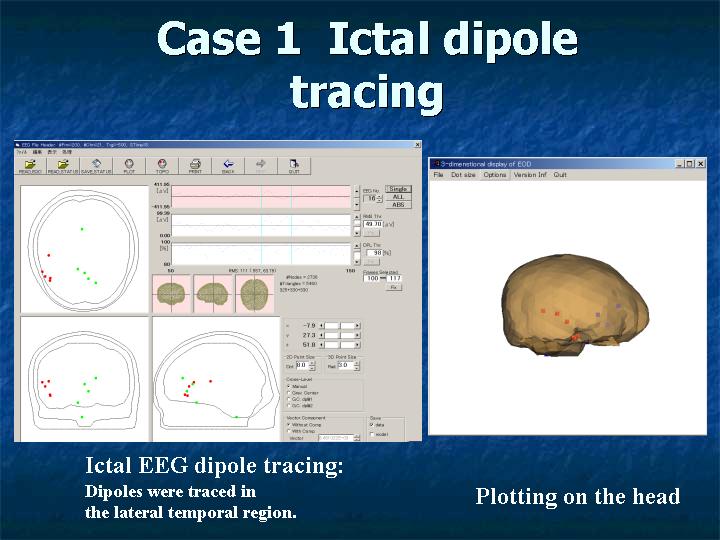The image size is (720, 540).
Task: Click the middle brain view thumbnail
Action: (x=213, y=294)
